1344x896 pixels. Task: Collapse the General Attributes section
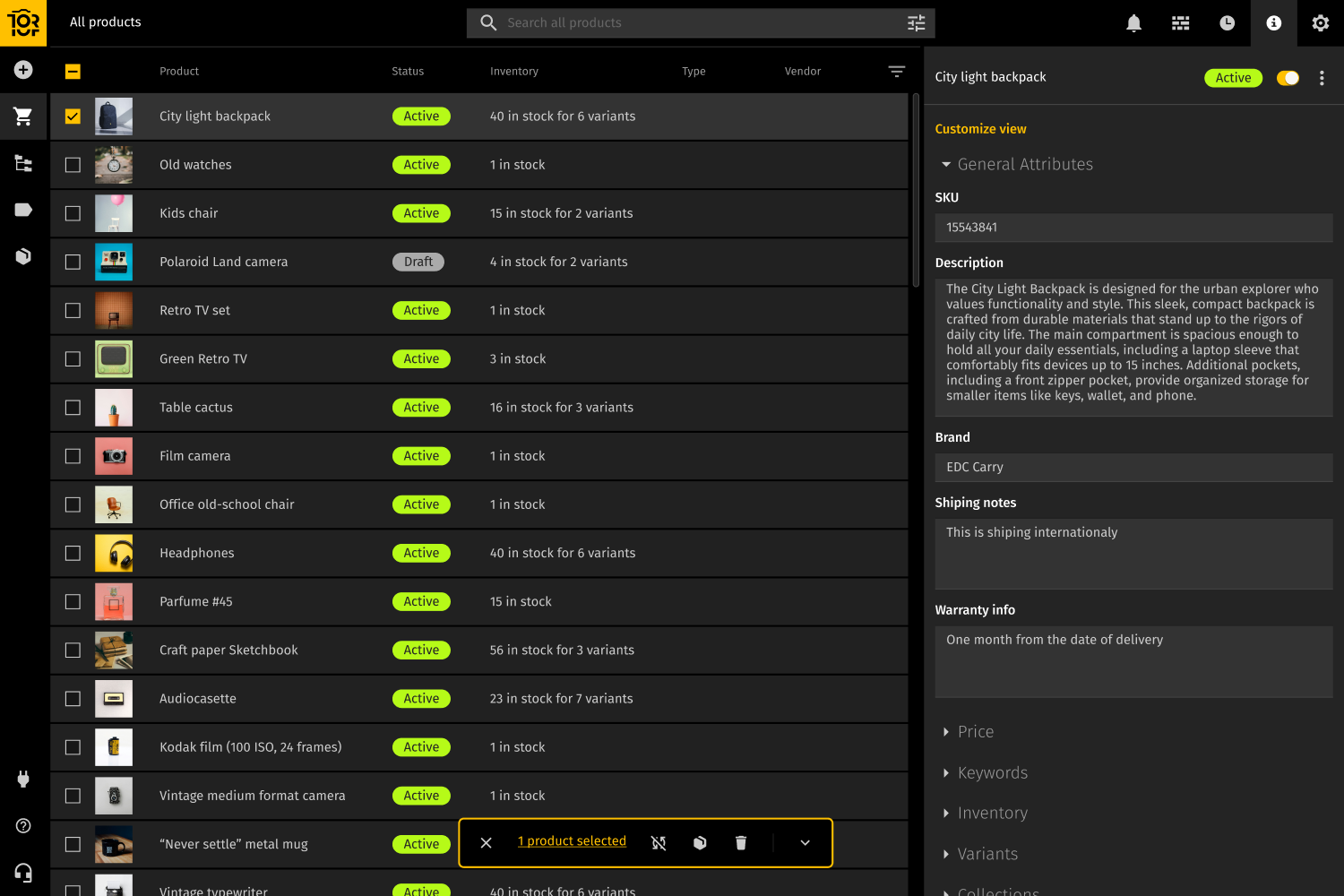[x=946, y=164]
